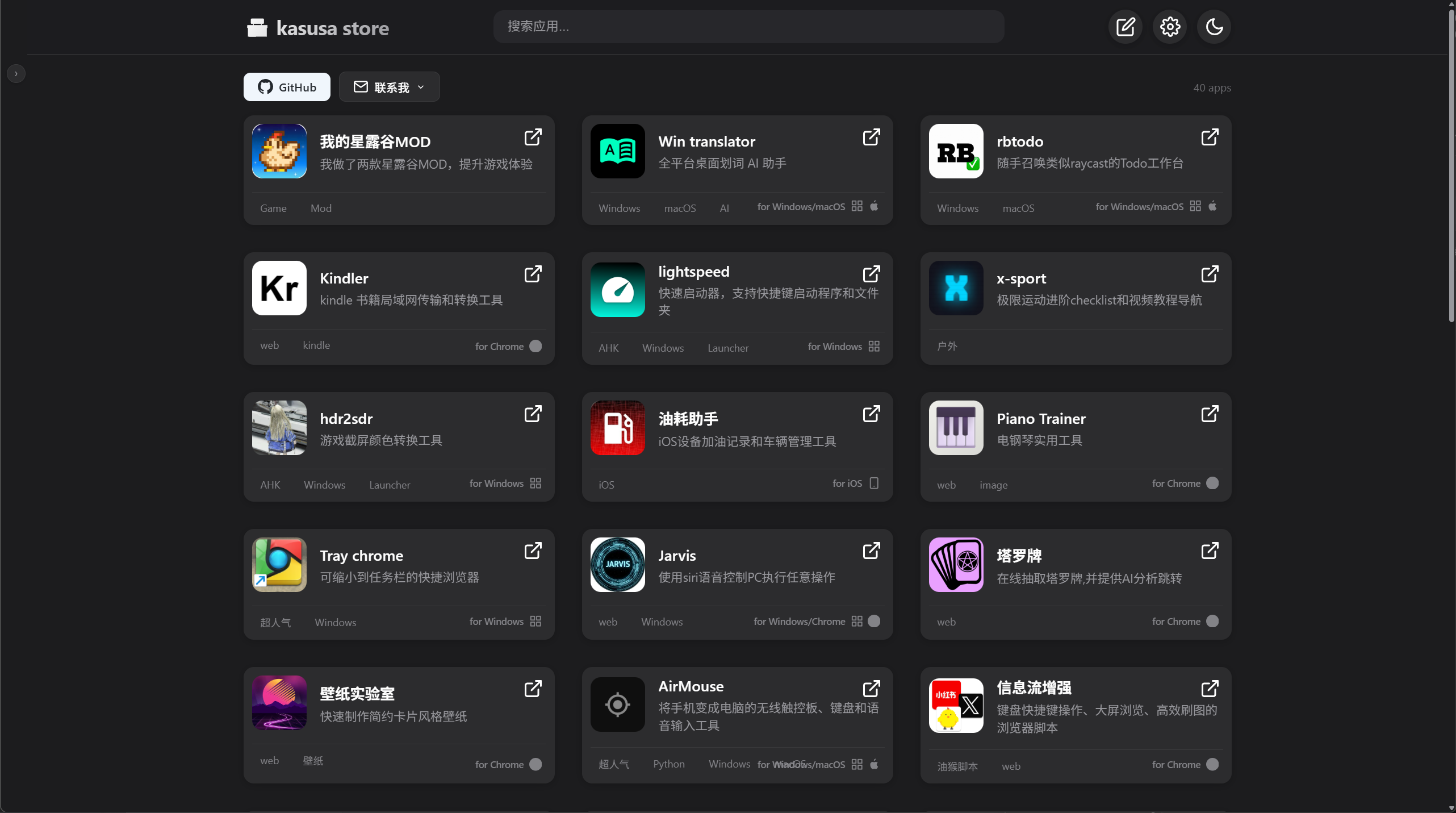This screenshot has width=1456, height=813.
Task: Select the image tag on Piano Trainer
Action: 994,485
